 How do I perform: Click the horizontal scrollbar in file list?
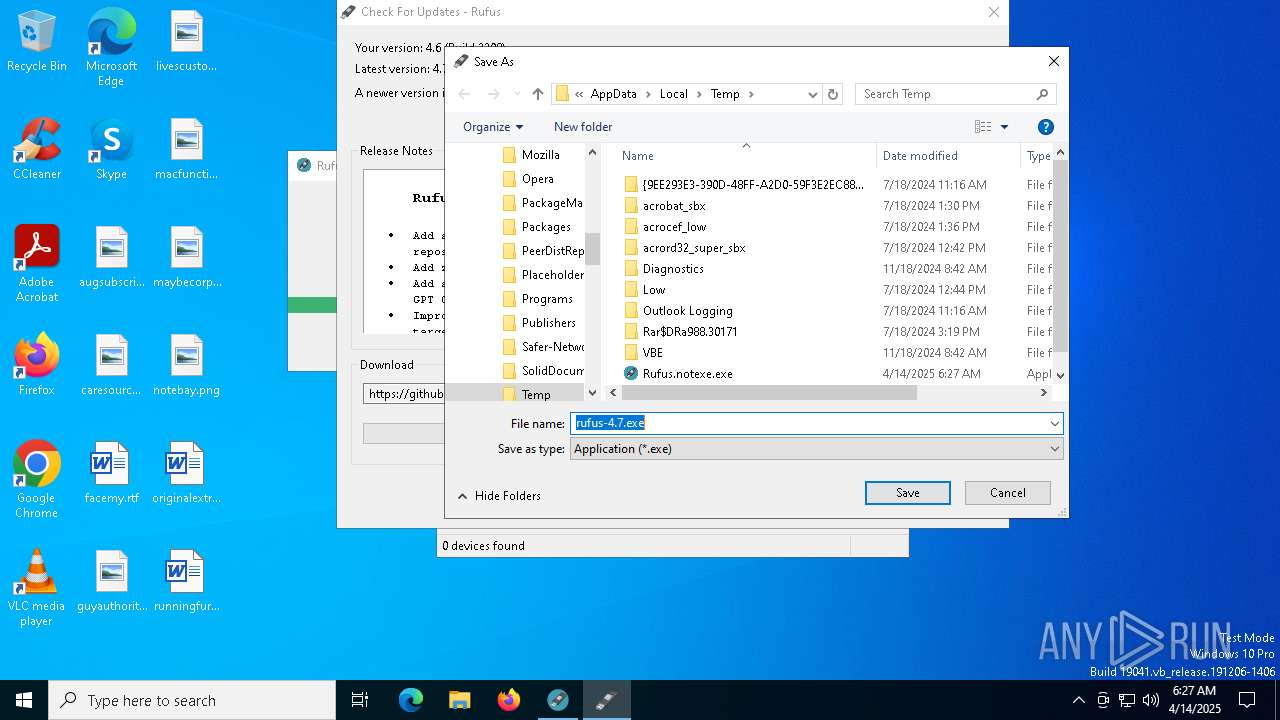768,393
